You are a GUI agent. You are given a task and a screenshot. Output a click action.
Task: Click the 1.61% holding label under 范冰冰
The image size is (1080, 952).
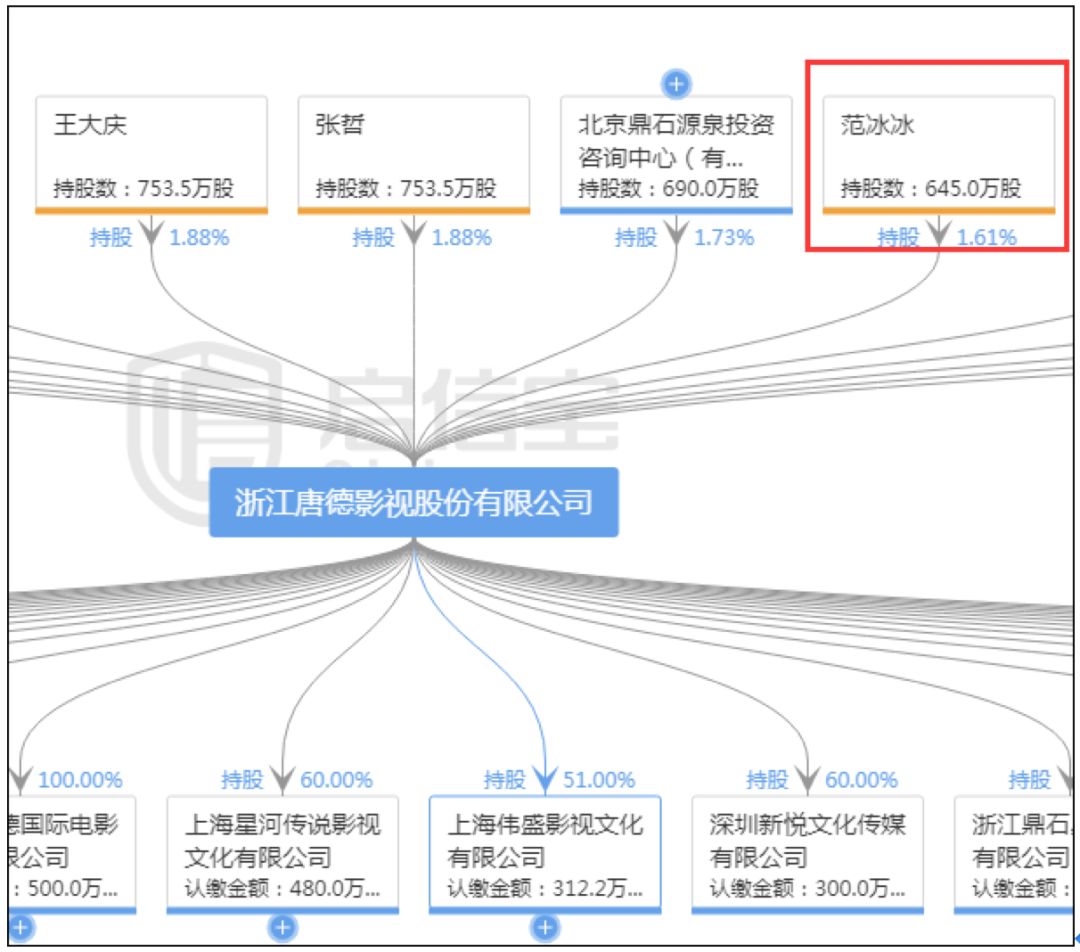point(986,238)
